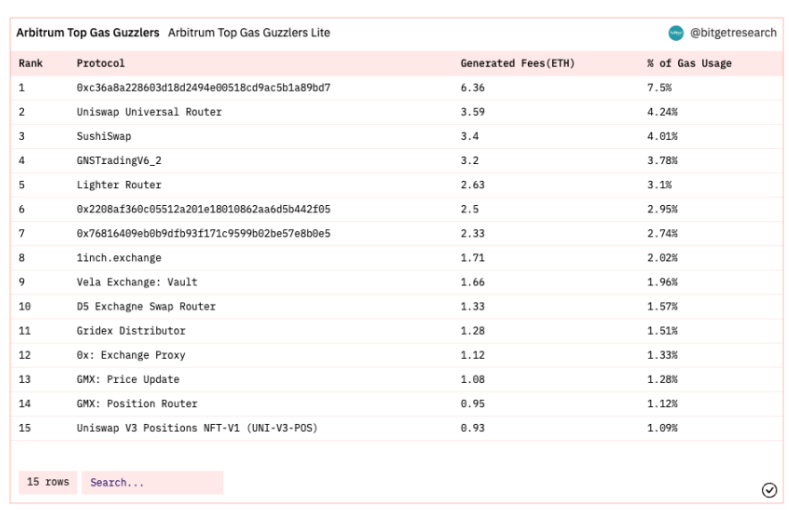The image size is (789, 510).
Task: Select address 0x76816409eb0b9dfb93f171c9599b02be57e8b0e5
Action: click(203, 233)
